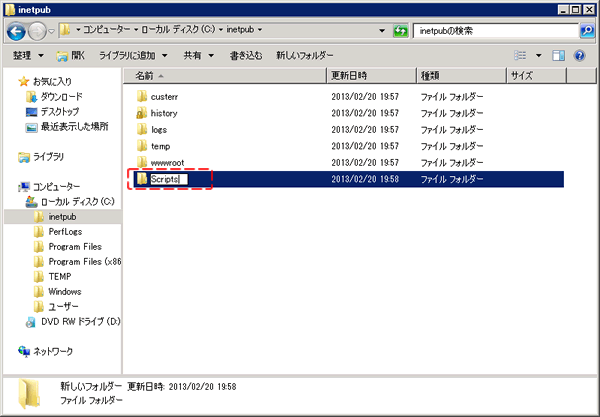600x417 pixels.
Task: Open the 整理 menu
Action: tap(26, 55)
